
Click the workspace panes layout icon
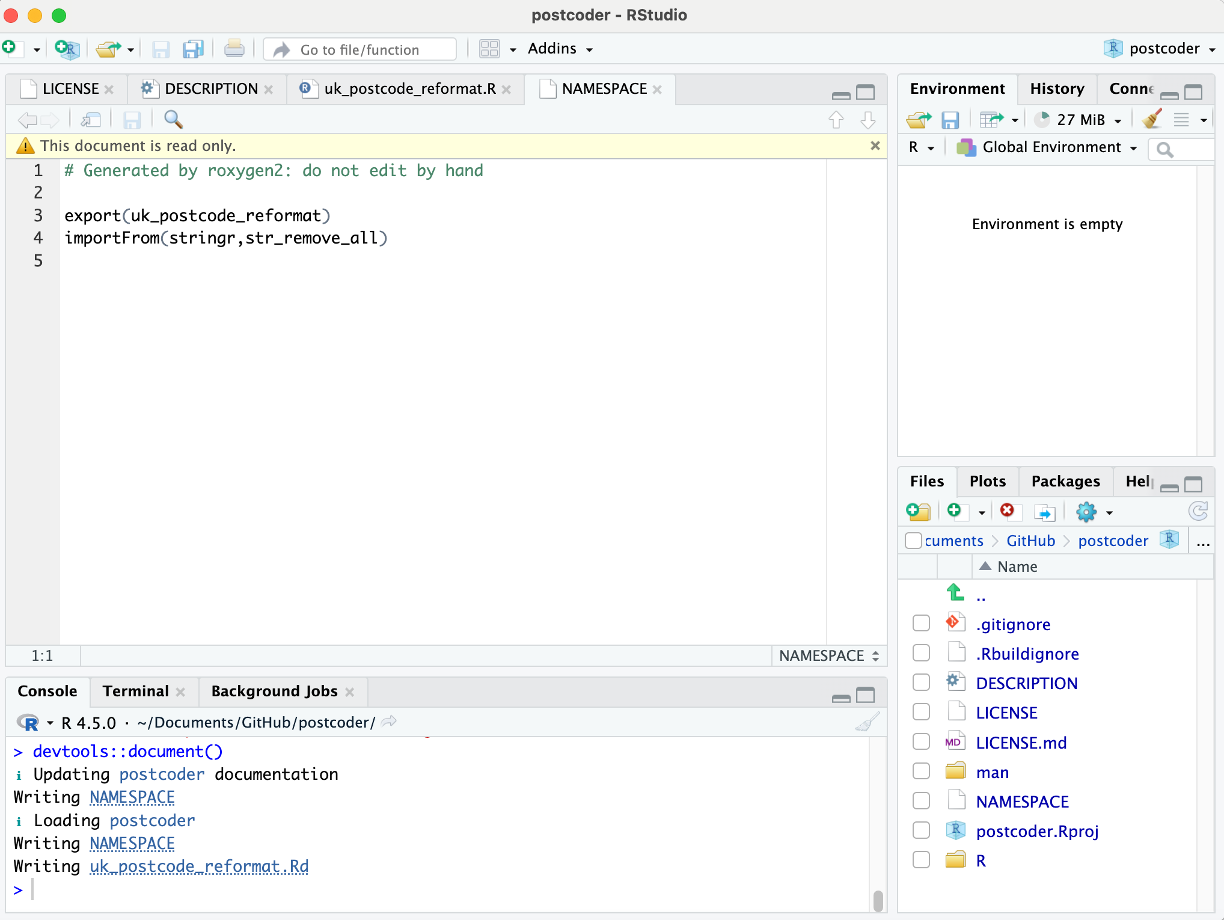pos(489,48)
